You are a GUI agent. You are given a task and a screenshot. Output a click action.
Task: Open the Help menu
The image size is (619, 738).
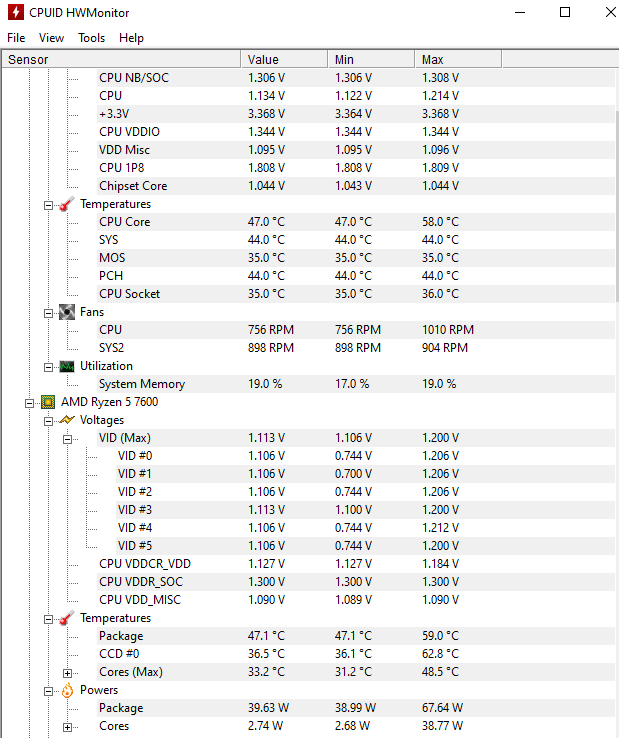click(131, 38)
